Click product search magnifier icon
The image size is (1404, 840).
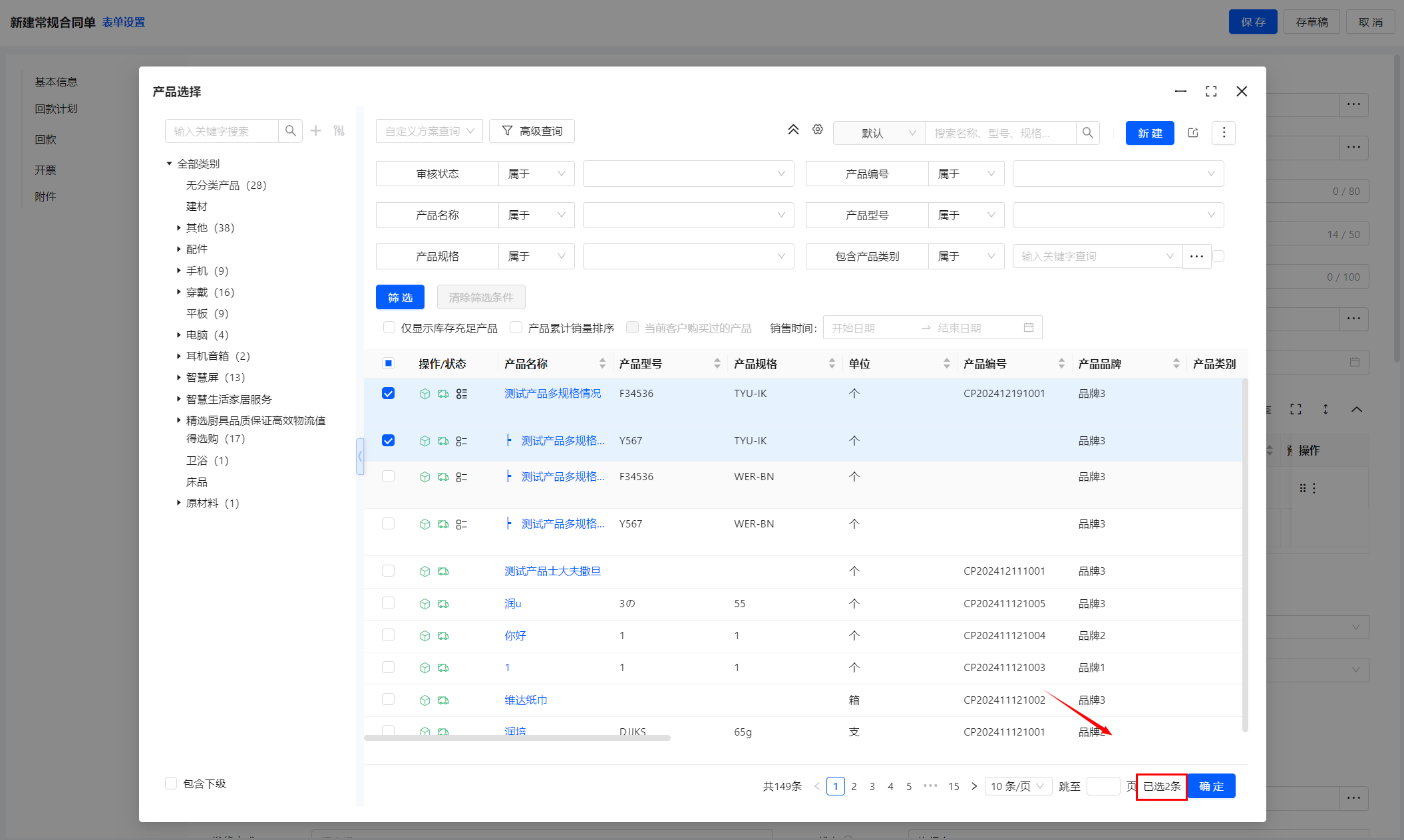[x=1087, y=133]
